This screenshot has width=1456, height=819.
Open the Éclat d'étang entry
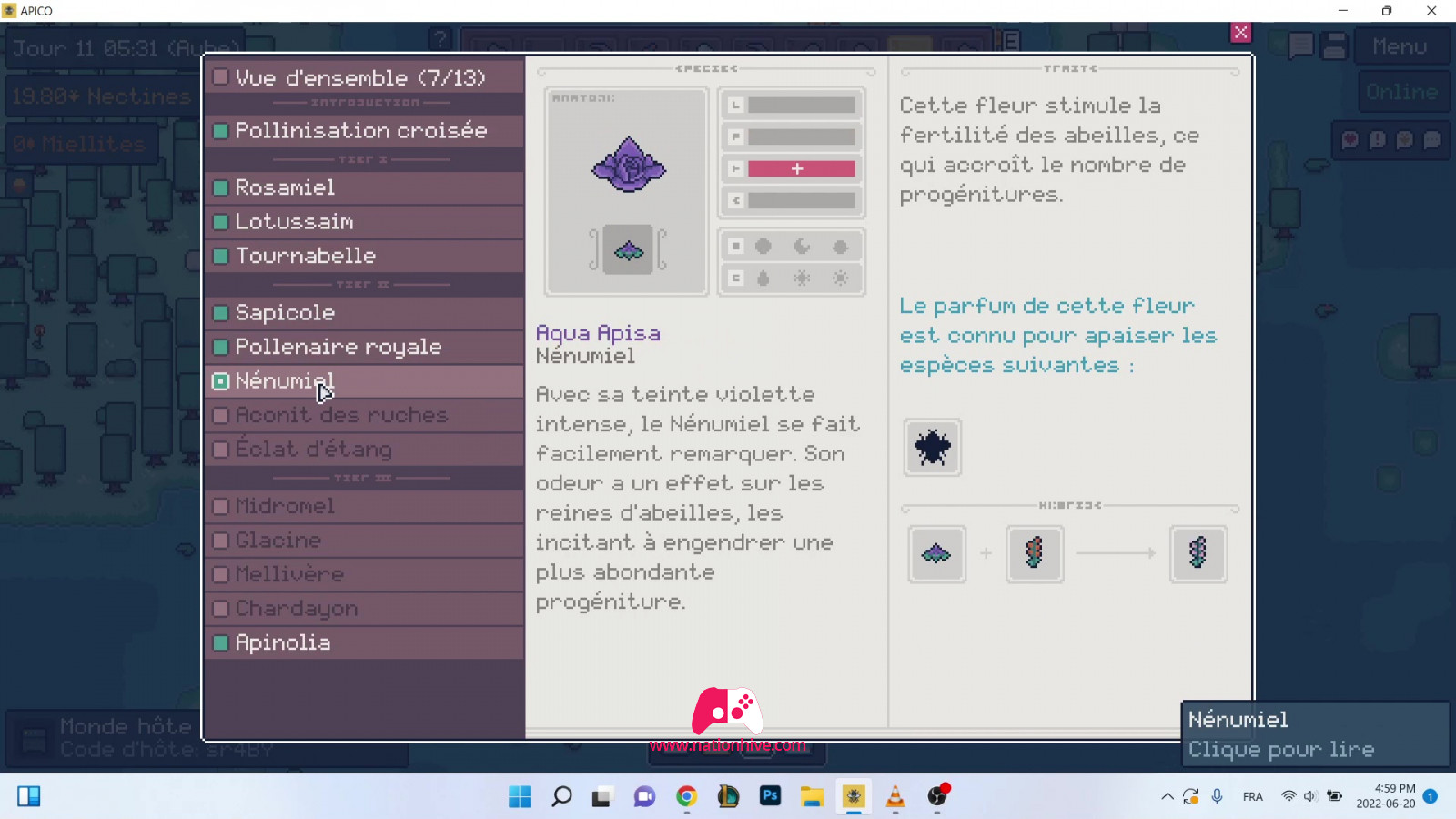(364, 449)
